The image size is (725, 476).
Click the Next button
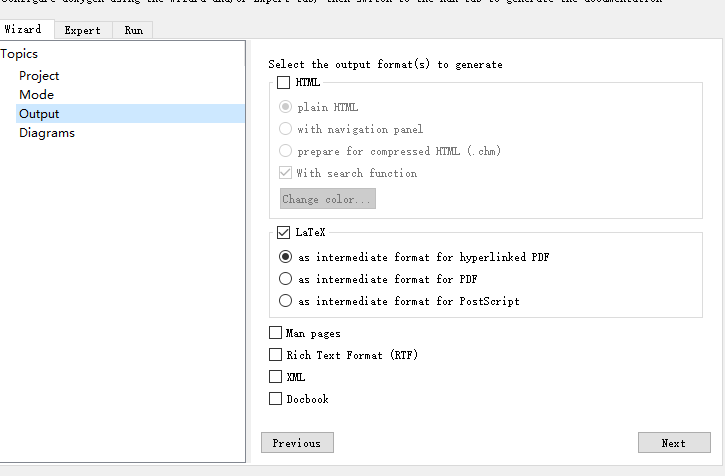[673, 443]
